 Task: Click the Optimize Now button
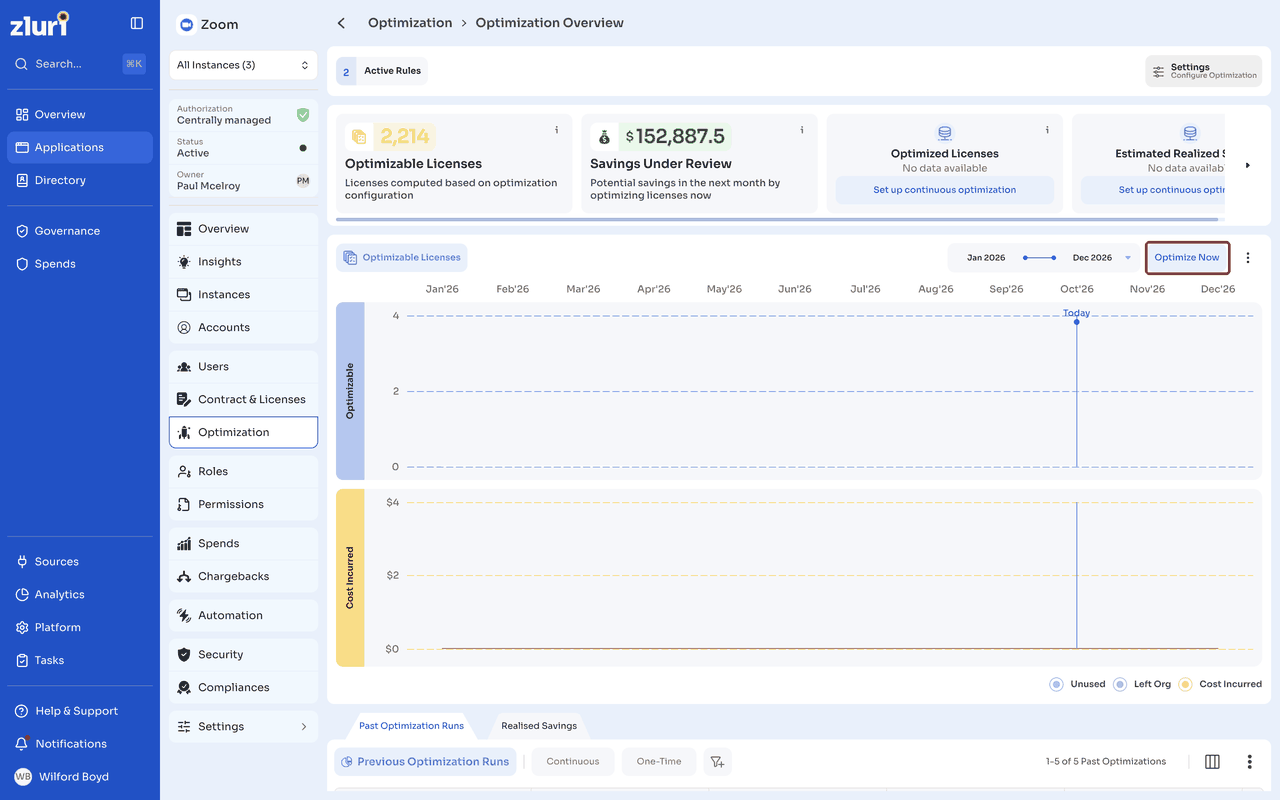pyautogui.click(x=1187, y=258)
